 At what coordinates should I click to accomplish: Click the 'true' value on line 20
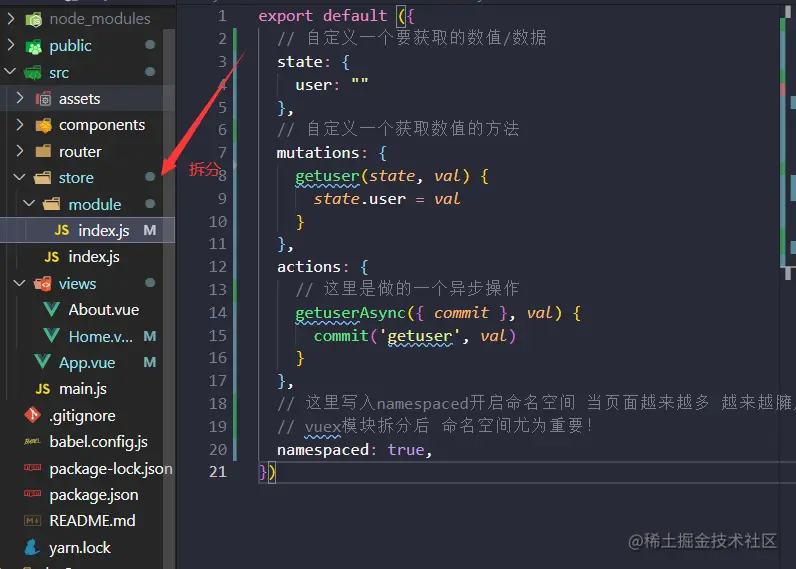406,450
